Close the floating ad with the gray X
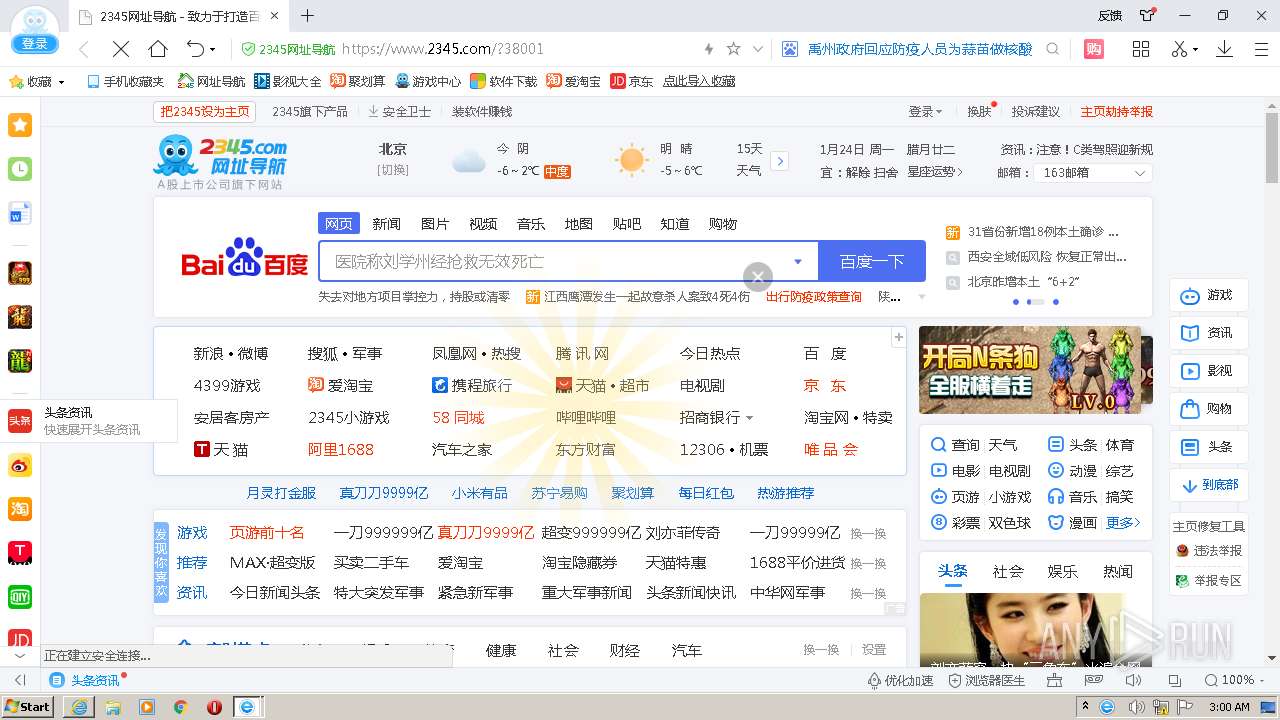Viewport: 1280px width, 720px height. (x=758, y=277)
